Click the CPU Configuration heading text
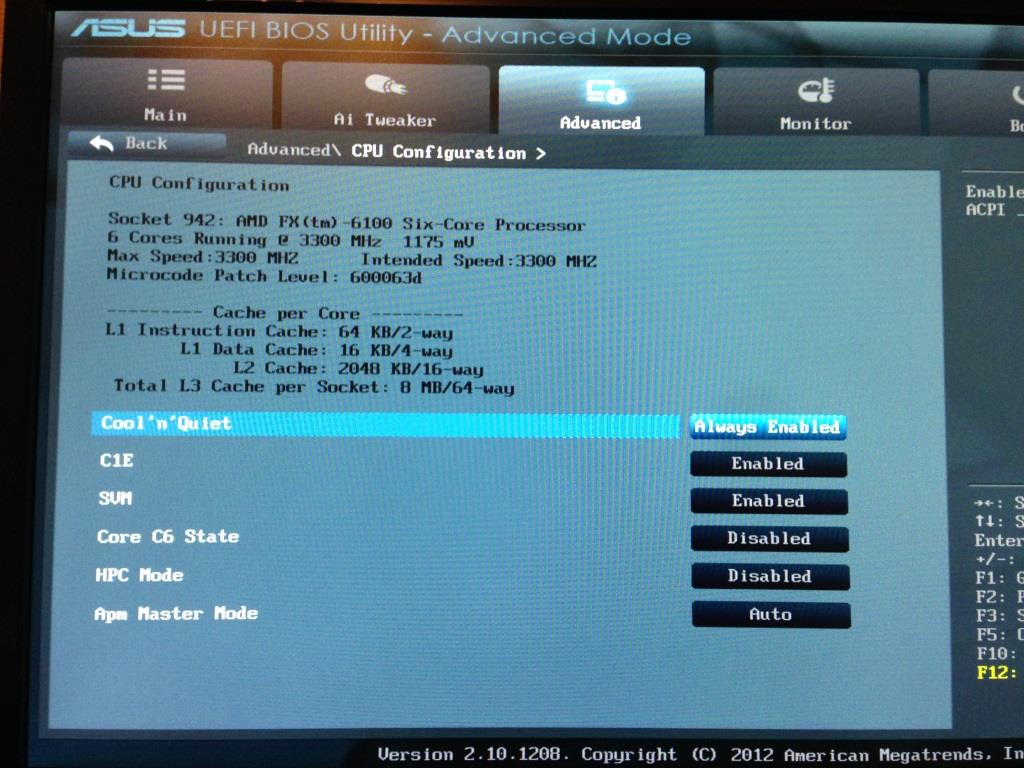Image resolution: width=1024 pixels, height=768 pixels. (199, 184)
